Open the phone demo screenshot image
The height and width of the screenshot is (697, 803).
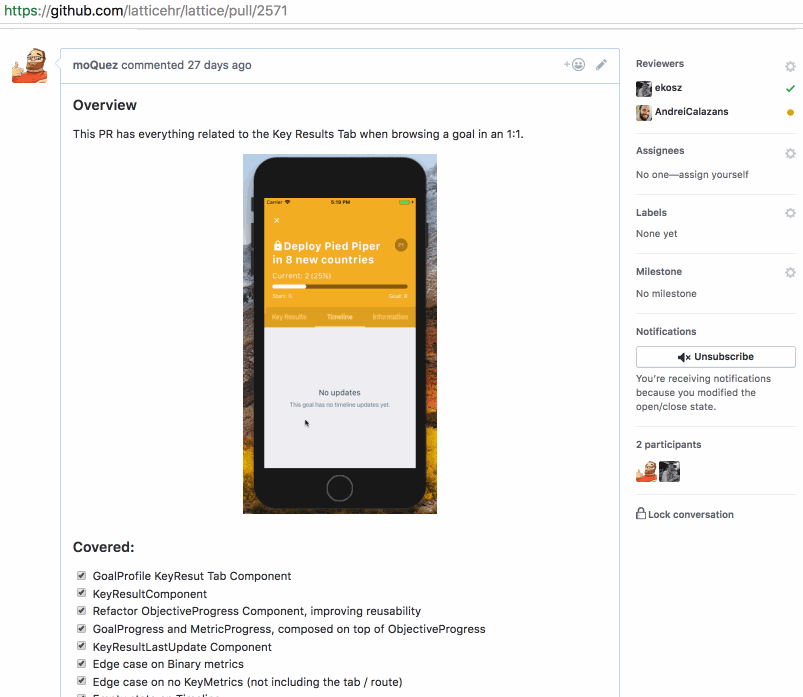pos(340,334)
